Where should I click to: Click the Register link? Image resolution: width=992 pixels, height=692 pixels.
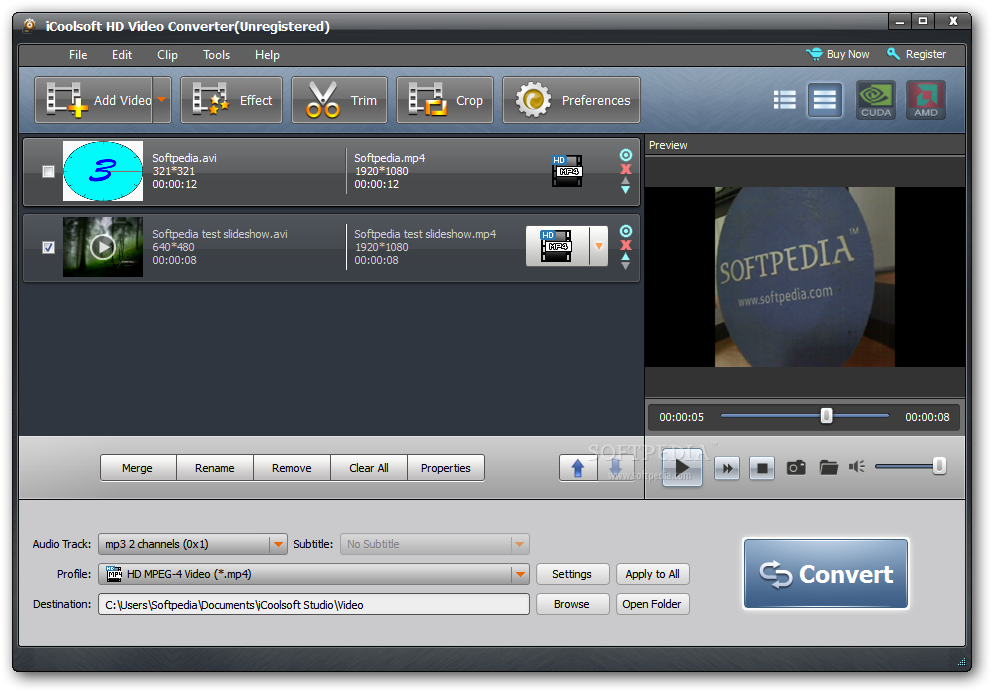coord(916,54)
